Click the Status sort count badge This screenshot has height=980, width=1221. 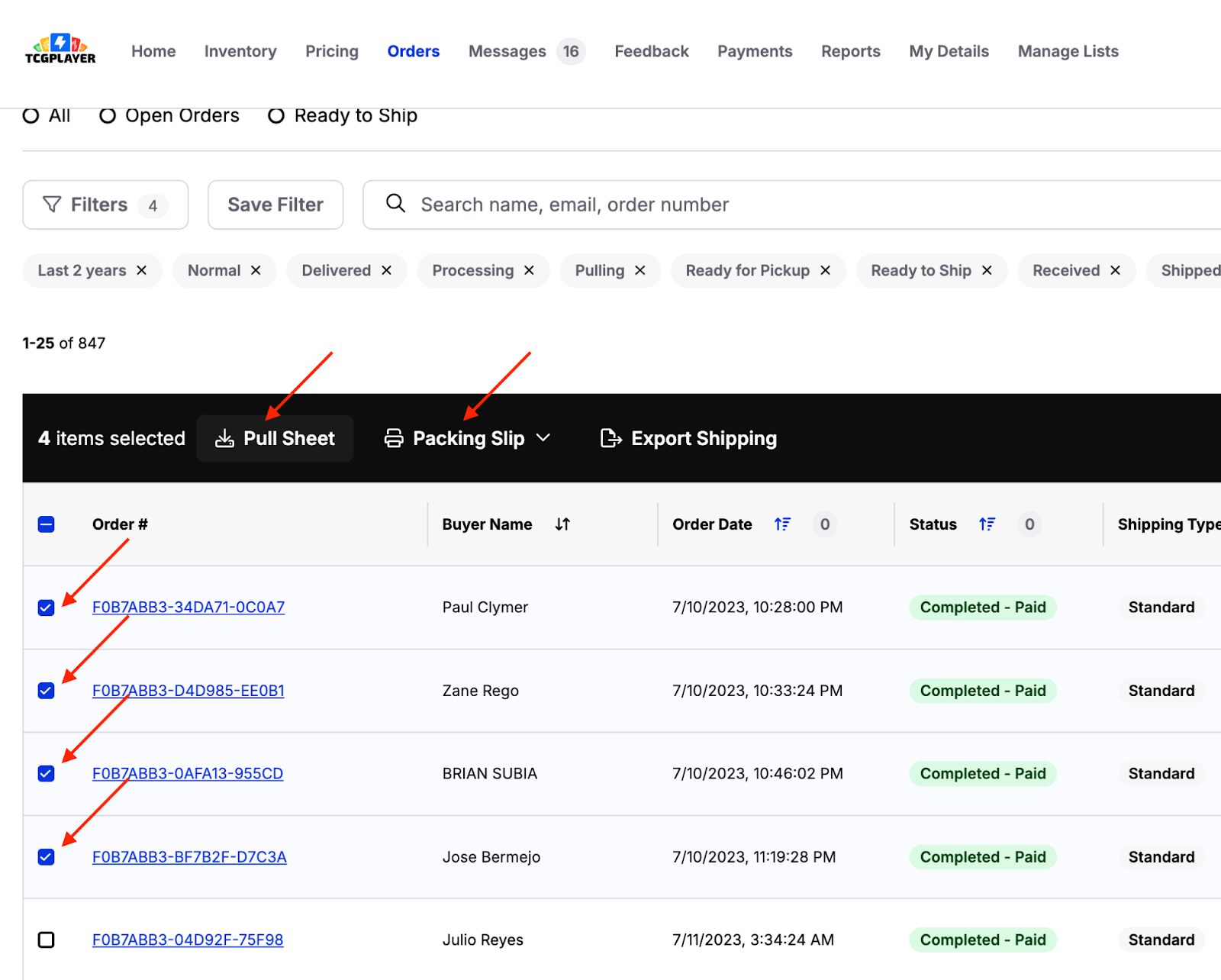pos(1029,524)
